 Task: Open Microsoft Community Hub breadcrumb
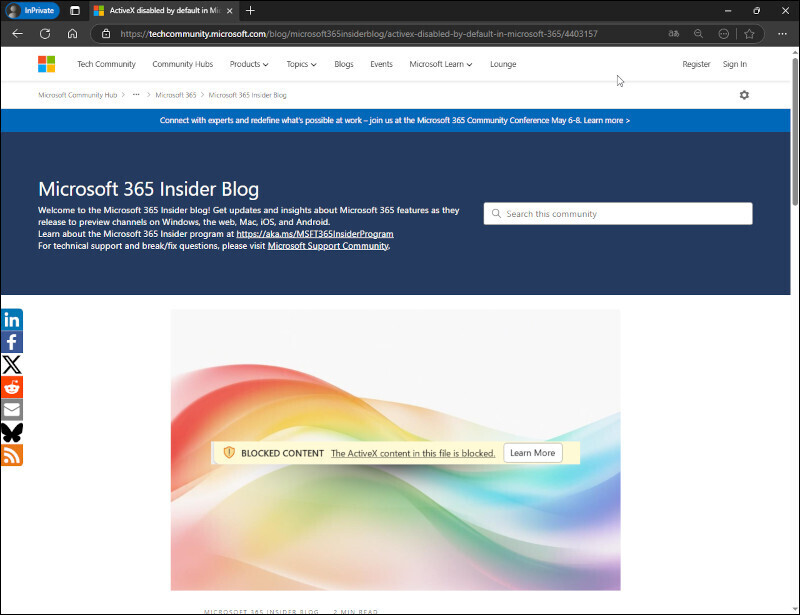point(78,95)
